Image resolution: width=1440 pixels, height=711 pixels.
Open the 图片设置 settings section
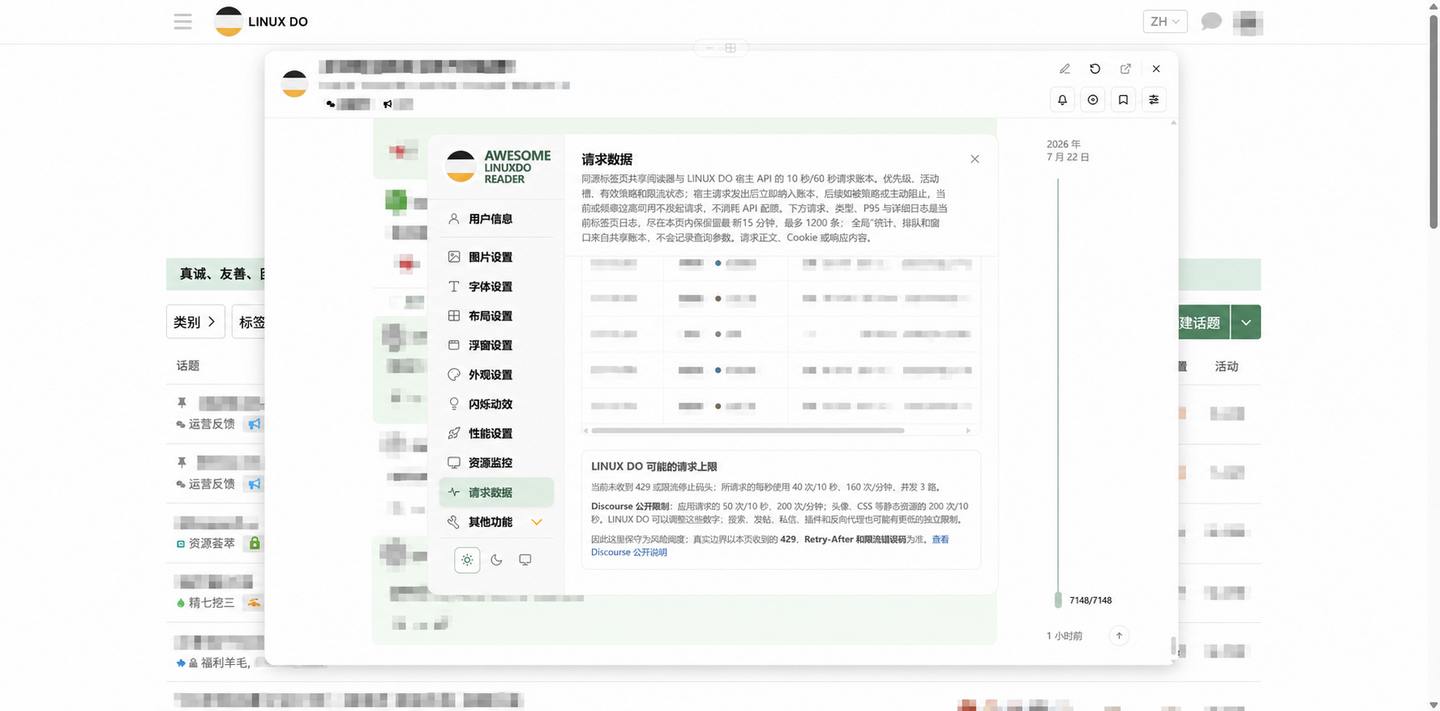(x=496, y=257)
